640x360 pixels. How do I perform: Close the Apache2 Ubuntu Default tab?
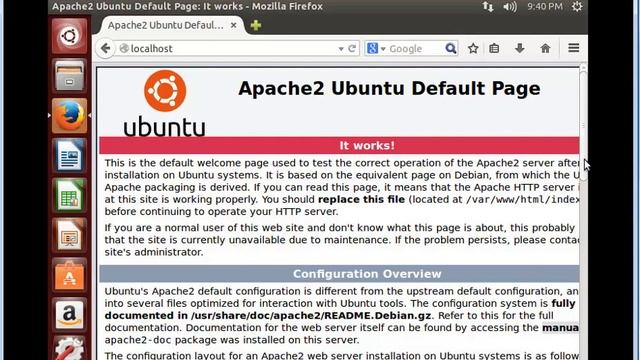point(233,25)
